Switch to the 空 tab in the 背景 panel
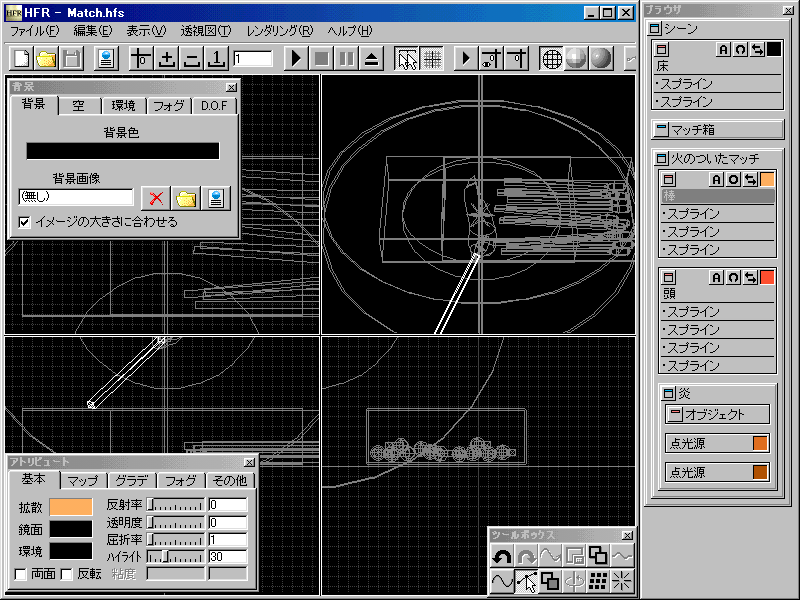The image size is (800, 600). click(78, 106)
